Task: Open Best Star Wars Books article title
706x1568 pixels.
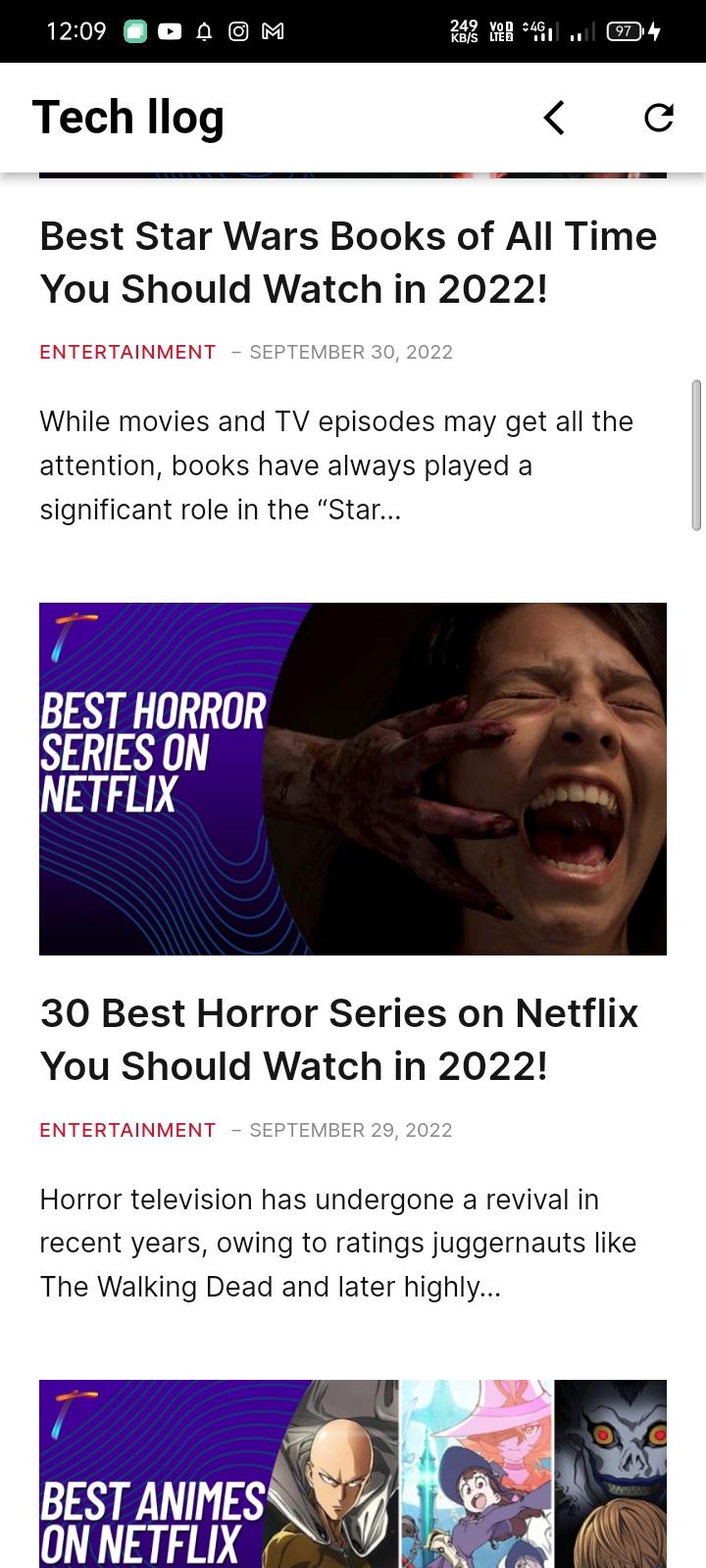Action: click(x=348, y=263)
